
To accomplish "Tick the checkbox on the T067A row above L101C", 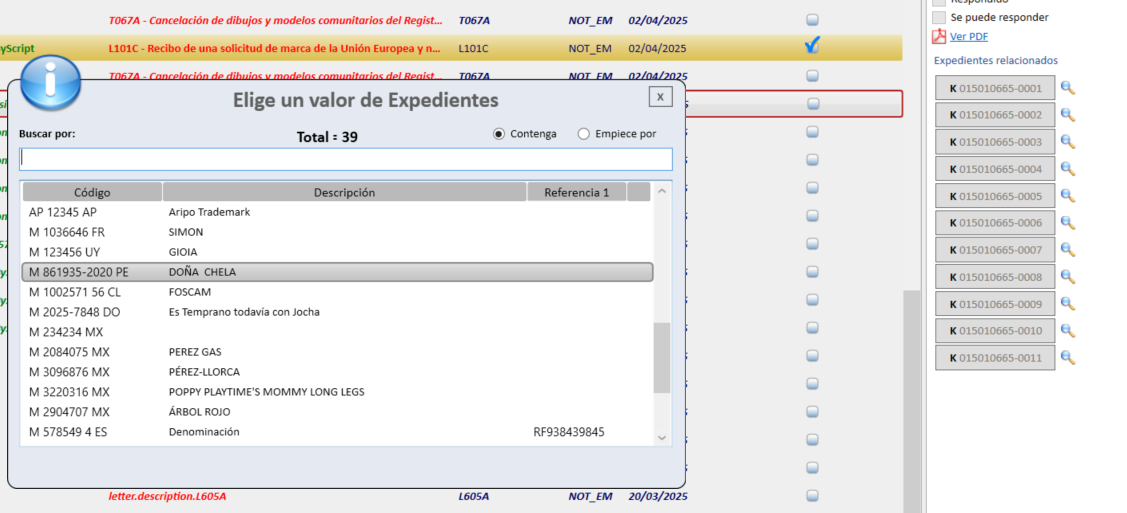I will pos(812,20).
